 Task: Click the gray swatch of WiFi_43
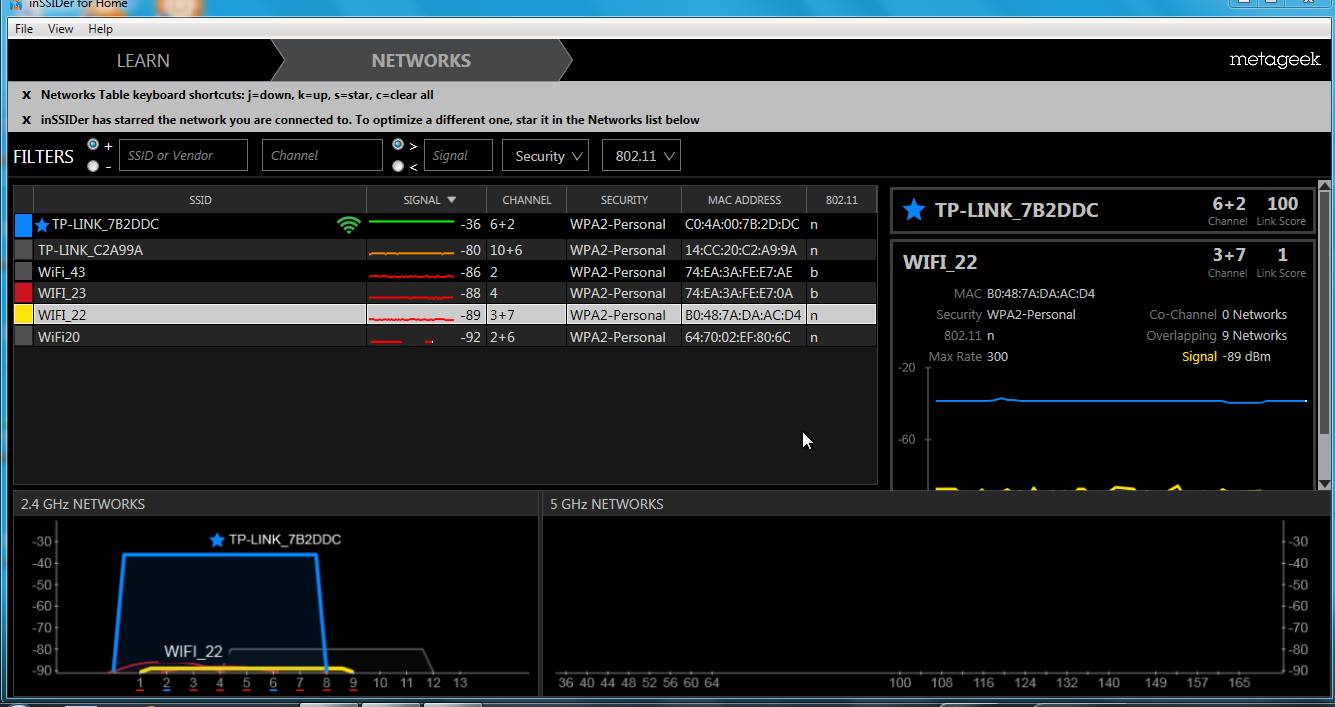pyautogui.click(x=23, y=272)
